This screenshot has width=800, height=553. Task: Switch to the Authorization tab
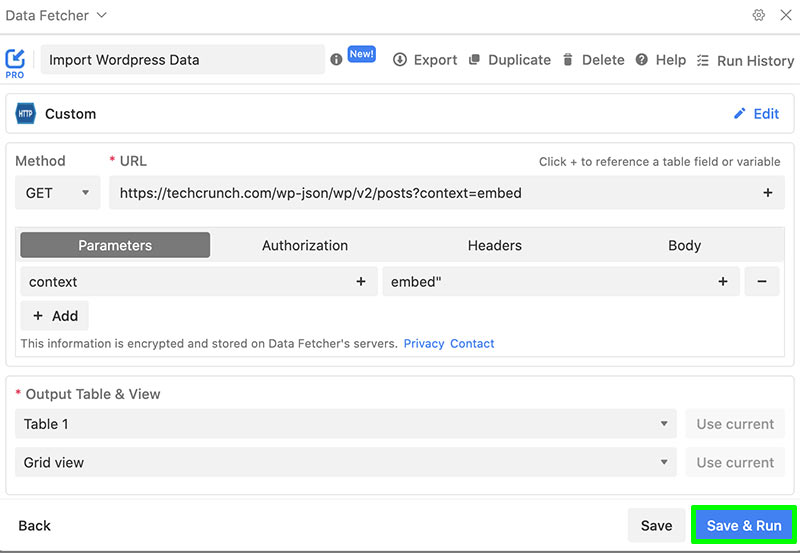305,245
